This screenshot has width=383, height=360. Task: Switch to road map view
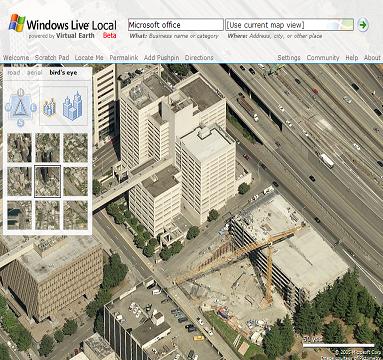(14, 72)
